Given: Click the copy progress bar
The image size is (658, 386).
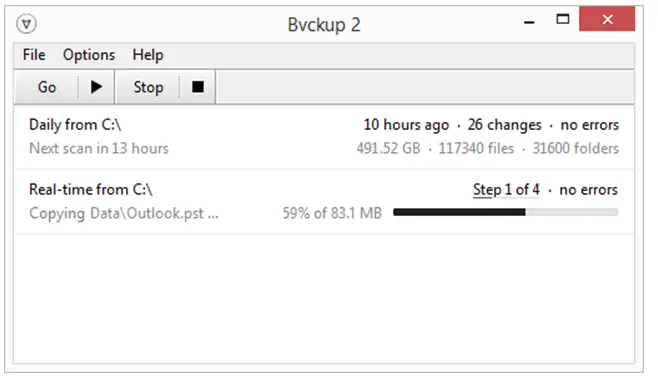Looking at the screenshot, I should (x=505, y=212).
